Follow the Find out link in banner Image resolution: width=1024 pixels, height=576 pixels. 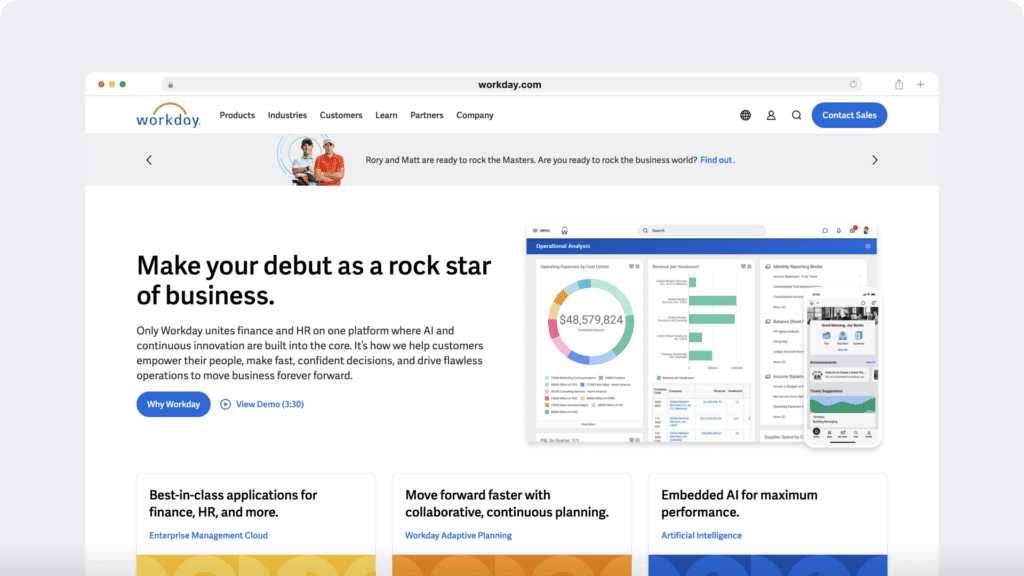click(716, 160)
